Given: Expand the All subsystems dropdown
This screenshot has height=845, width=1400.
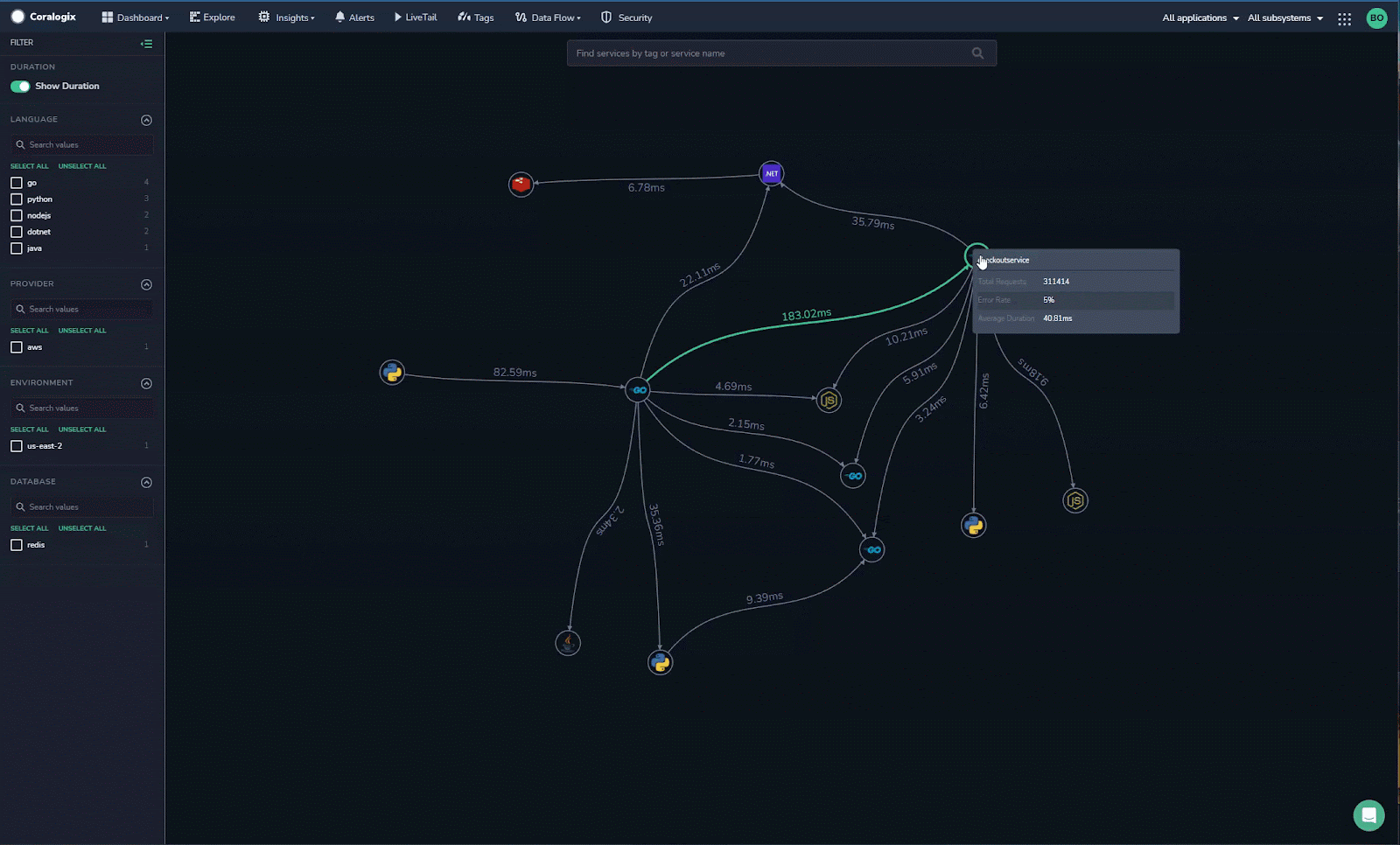Looking at the screenshot, I should point(1284,18).
